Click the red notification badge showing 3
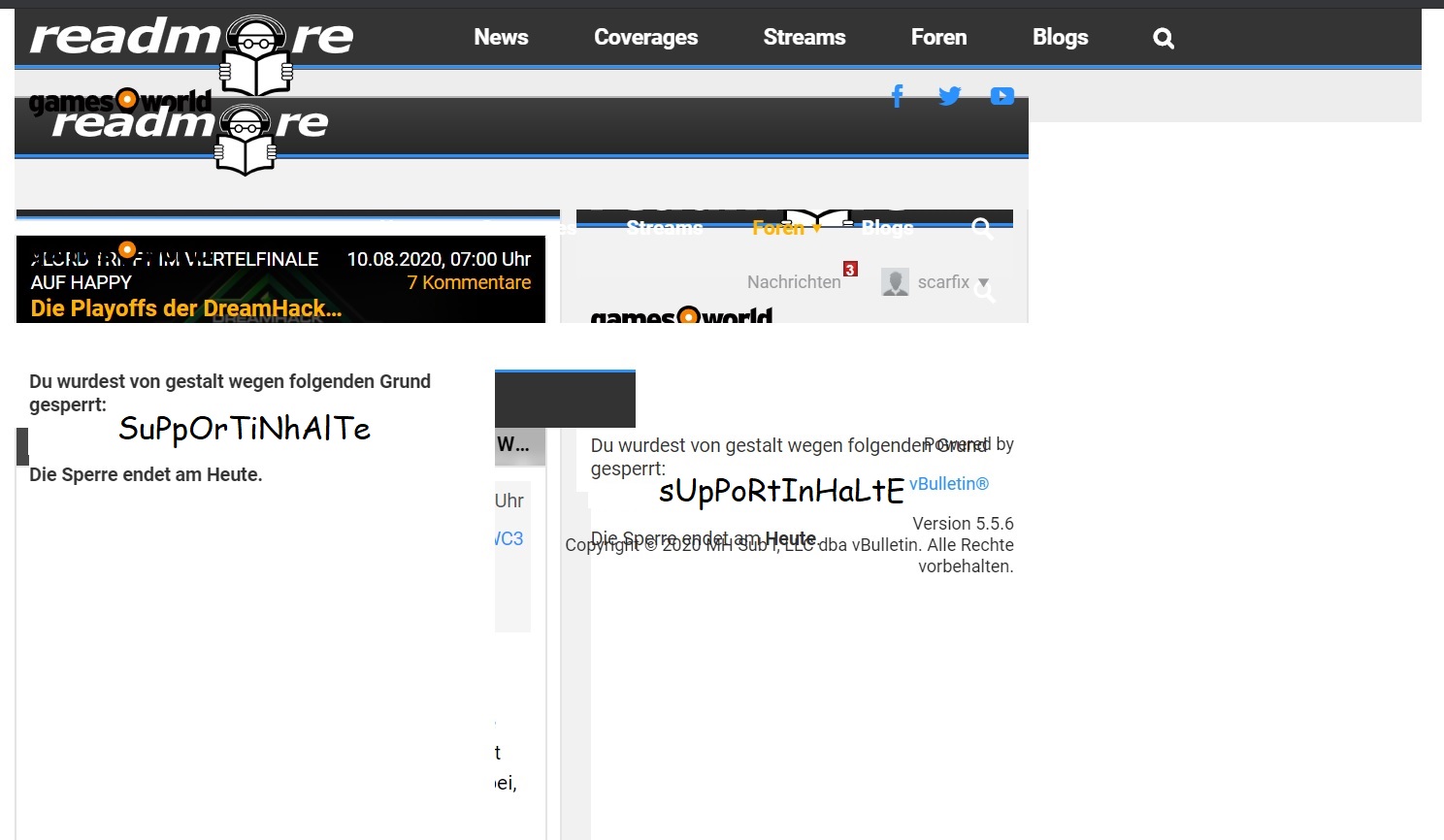 pos(850,270)
